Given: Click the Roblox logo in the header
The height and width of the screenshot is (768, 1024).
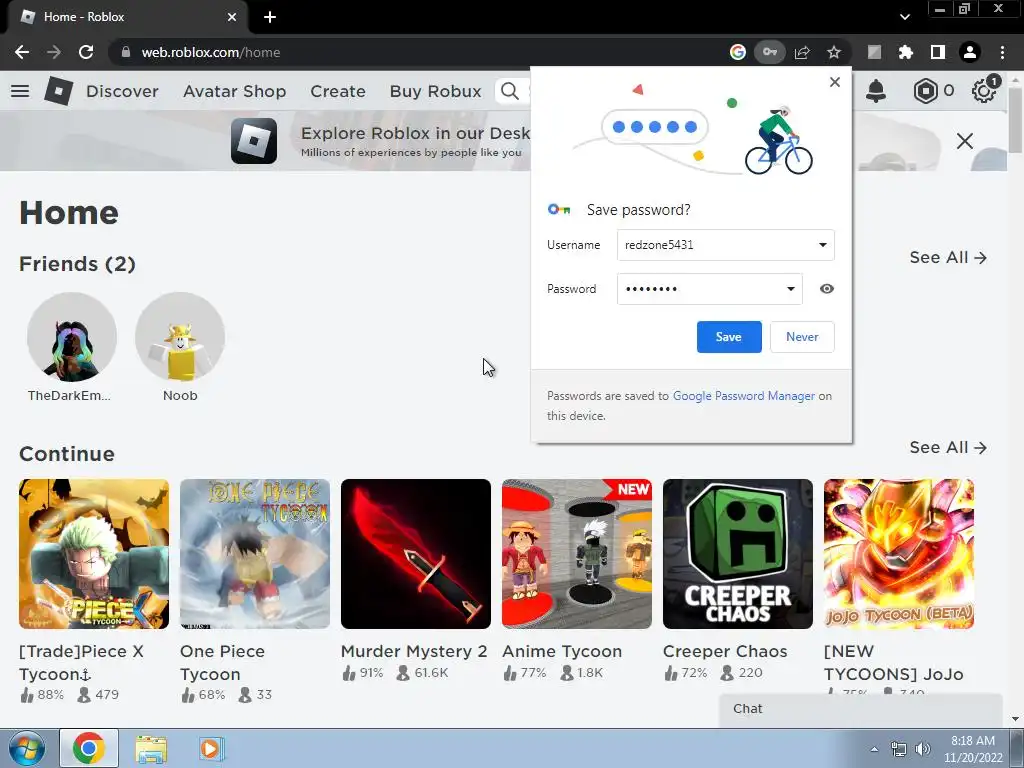Looking at the screenshot, I should [x=58, y=91].
